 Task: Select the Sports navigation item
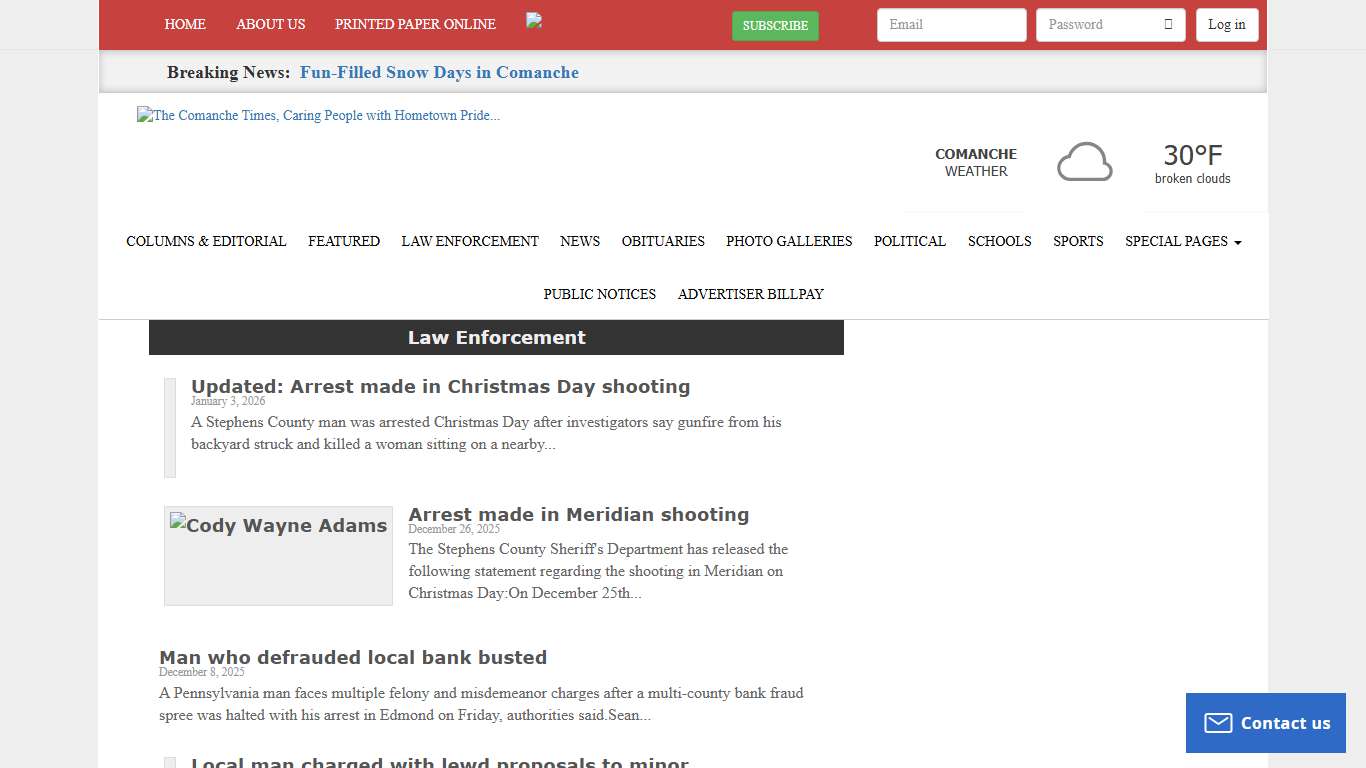1078,241
